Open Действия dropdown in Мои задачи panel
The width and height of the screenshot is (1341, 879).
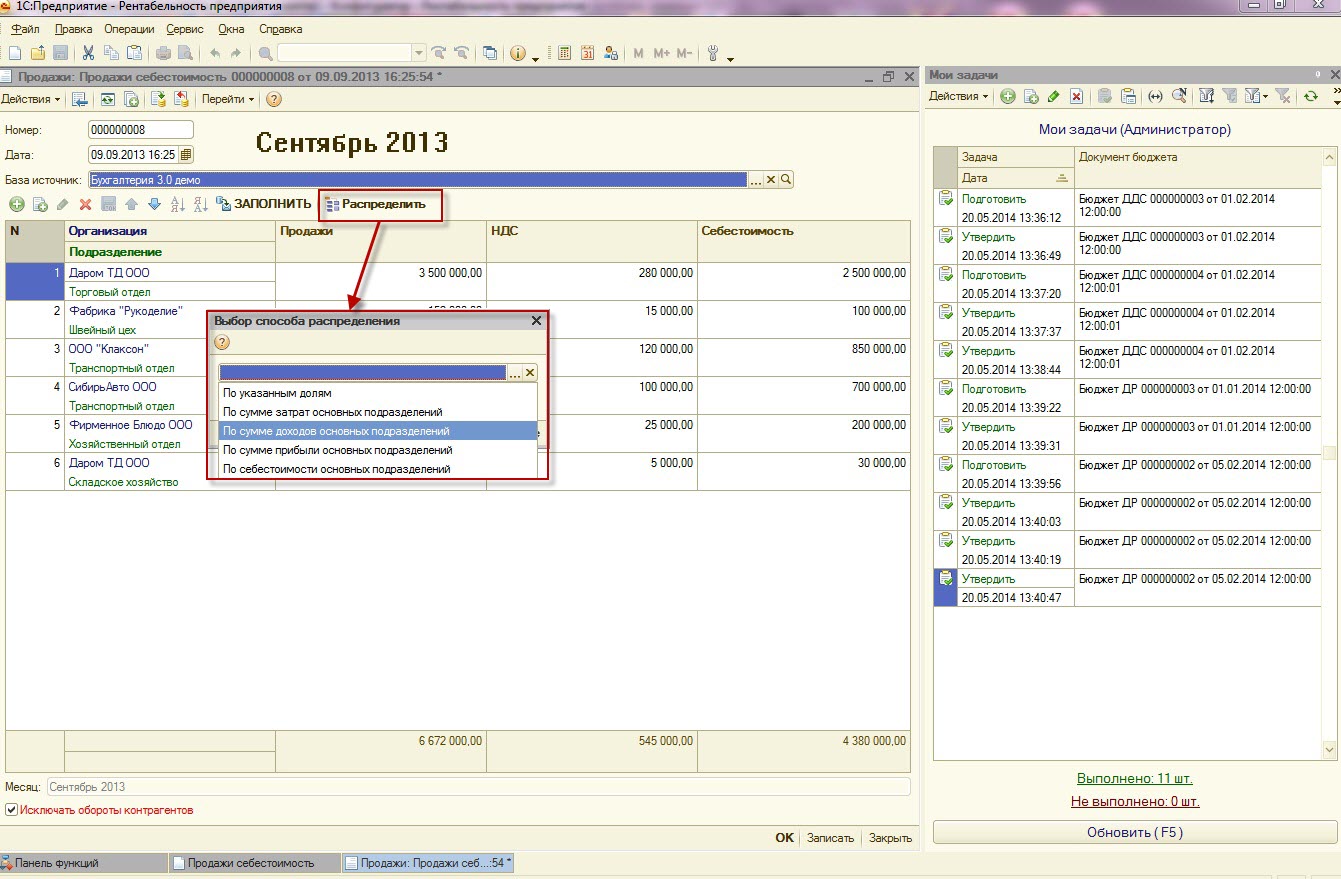click(959, 96)
